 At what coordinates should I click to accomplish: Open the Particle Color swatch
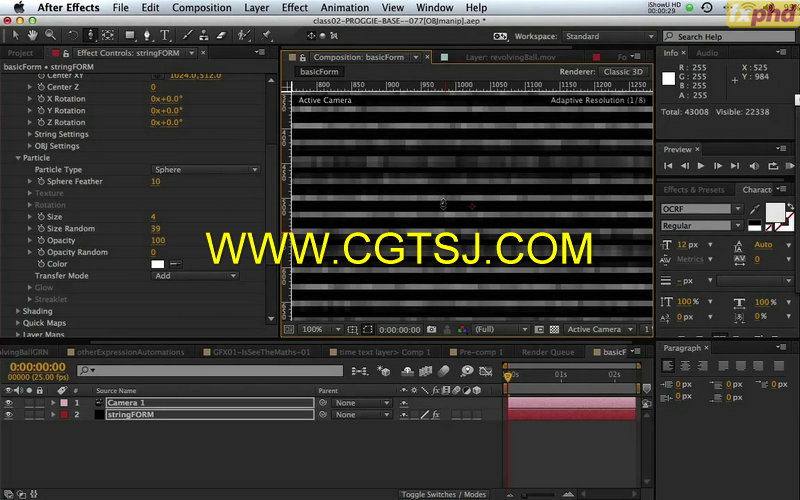coord(158,264)
